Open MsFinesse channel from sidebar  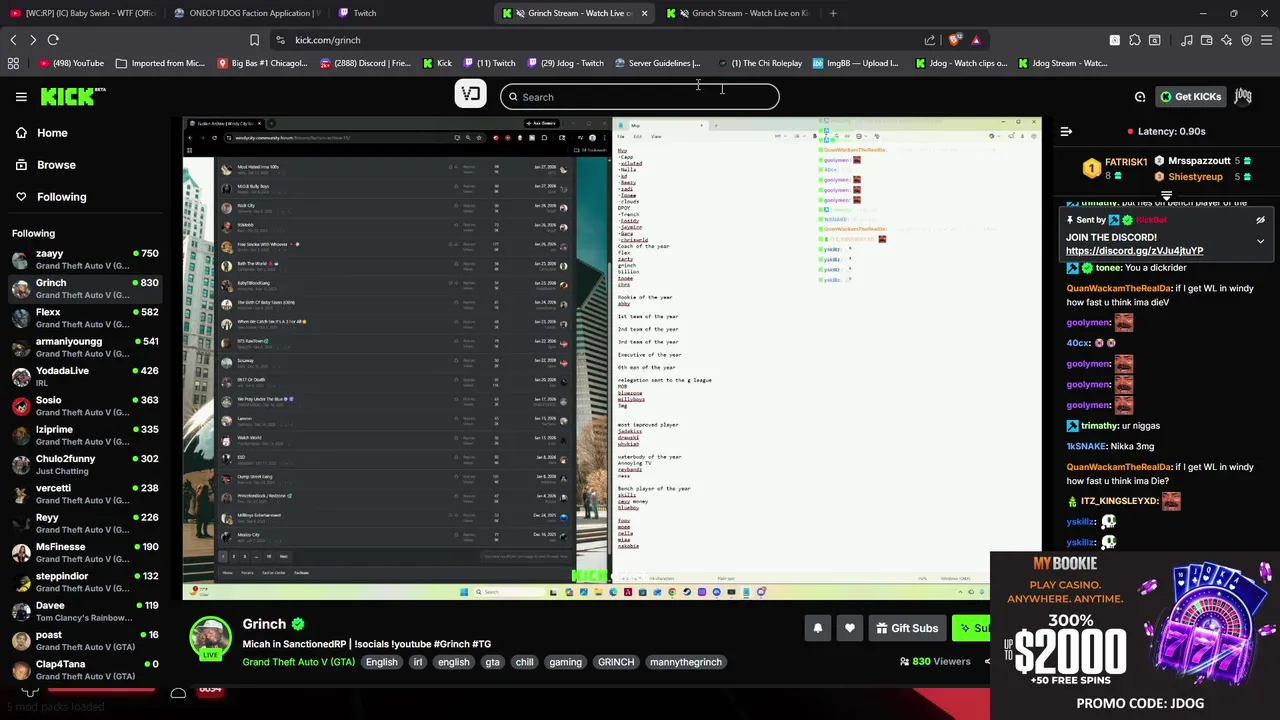click(x=86, y=553)
